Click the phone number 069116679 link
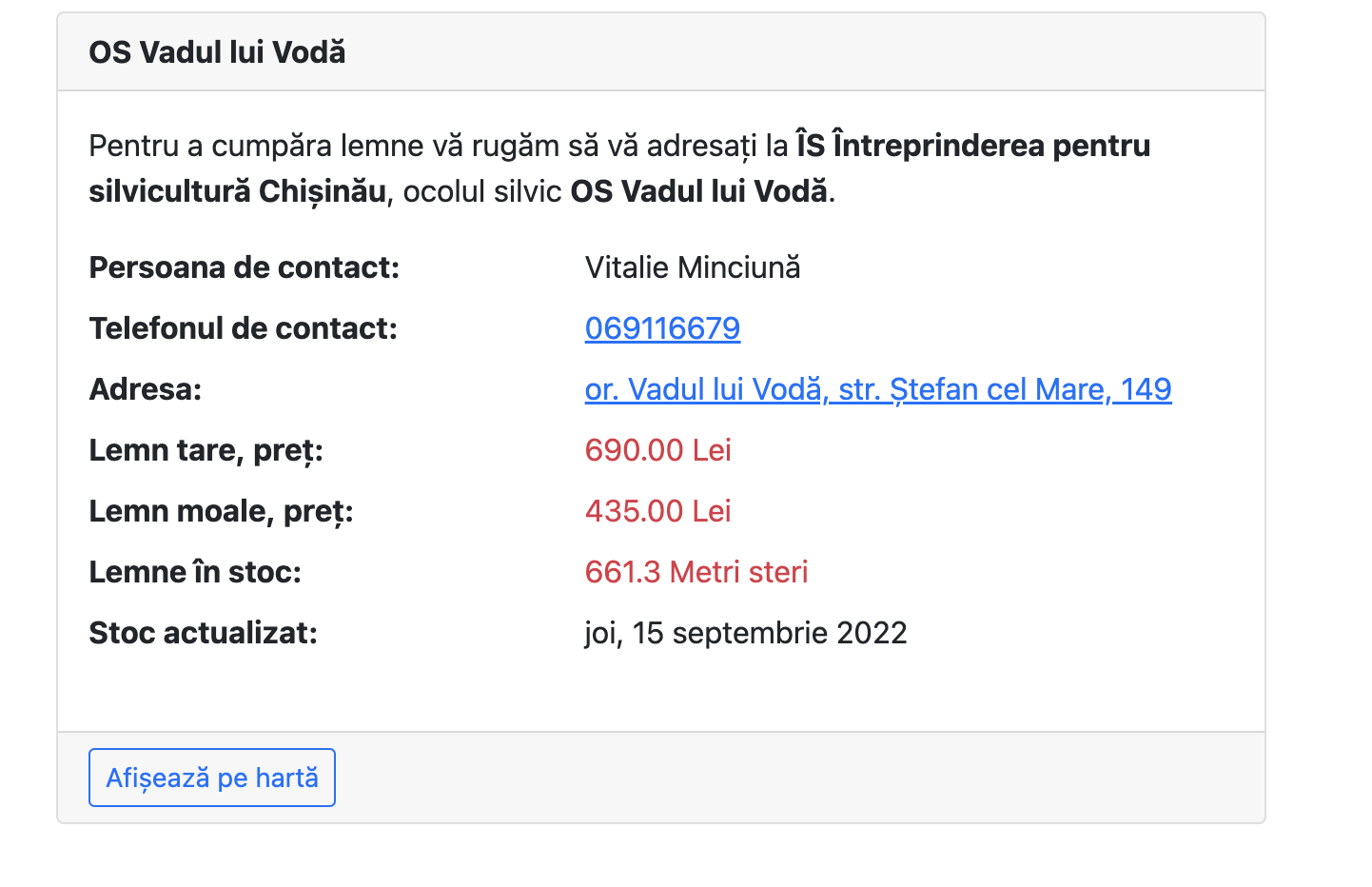 [x=662, y=328]
